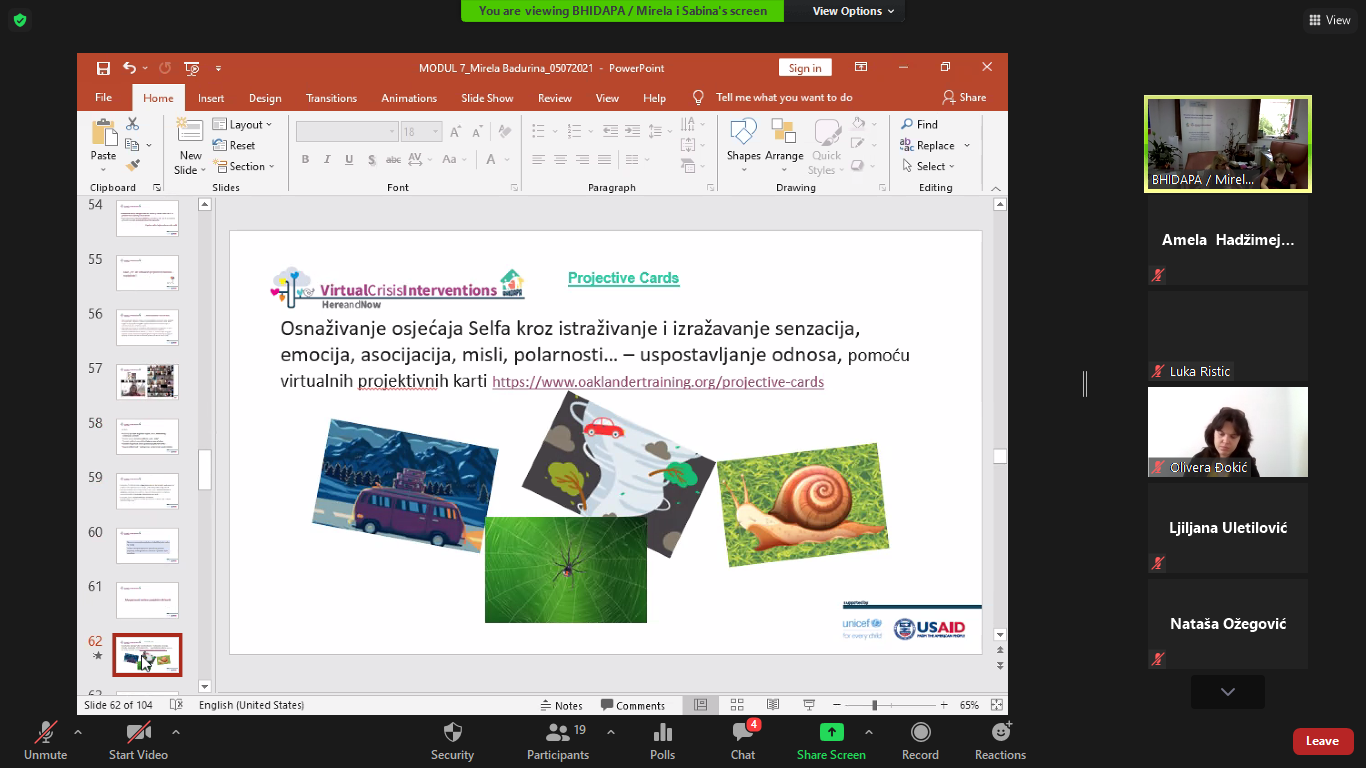The width and height of the screenshot is (1366, 768).
Task: Toggle the Notes pane in status bar
Action: pos(561,705)
